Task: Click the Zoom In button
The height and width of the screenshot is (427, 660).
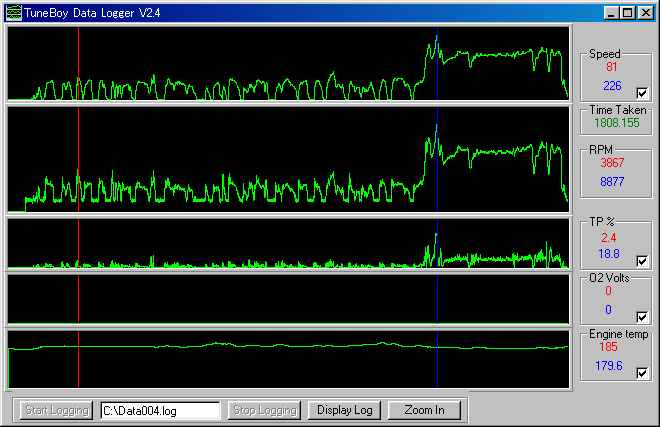Action: click(x=424, y=410)
